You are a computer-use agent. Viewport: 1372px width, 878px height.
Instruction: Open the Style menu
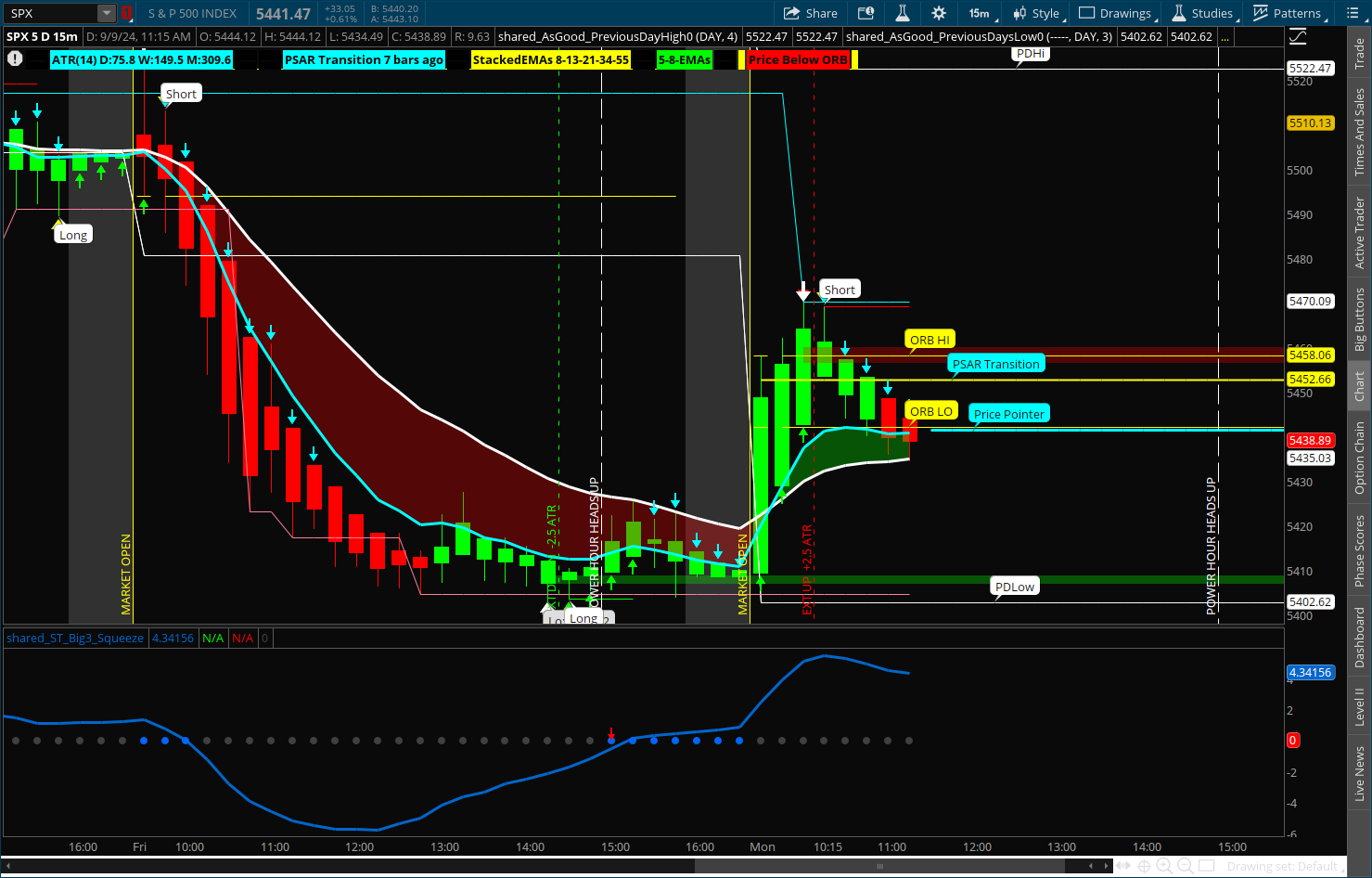point(1037,13)
